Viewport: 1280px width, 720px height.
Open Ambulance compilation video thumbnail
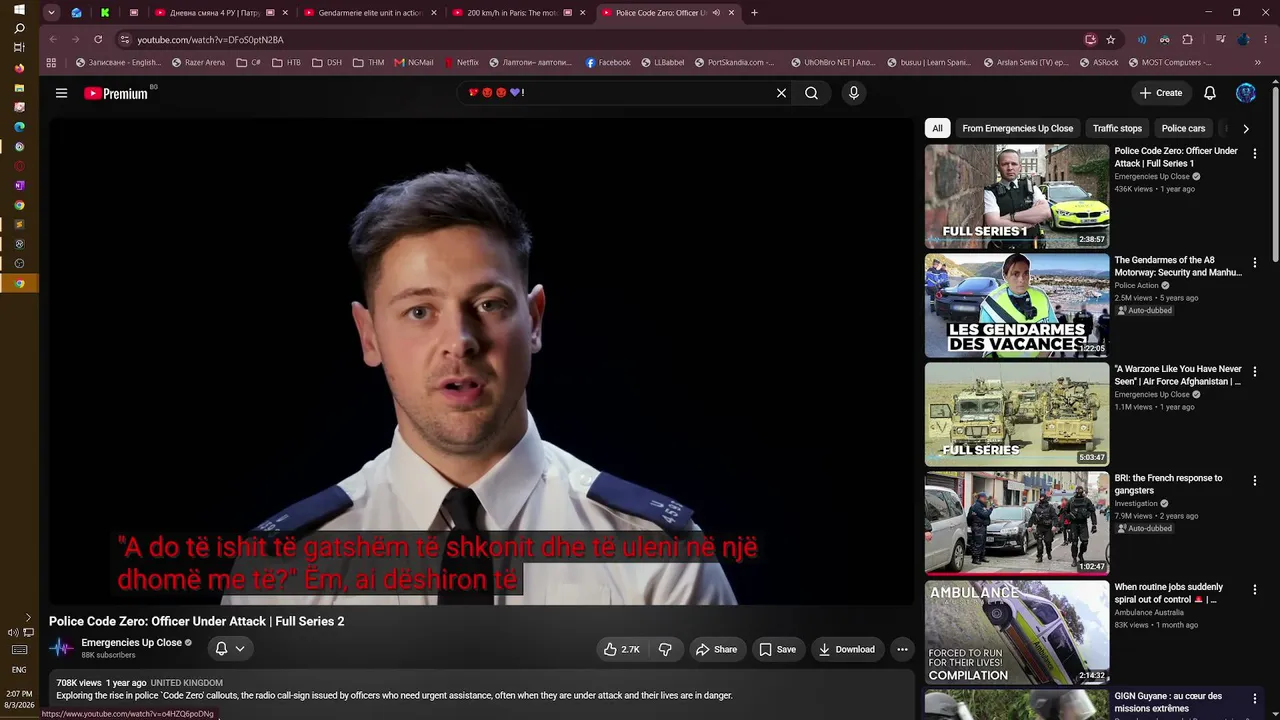[1017, 632]
